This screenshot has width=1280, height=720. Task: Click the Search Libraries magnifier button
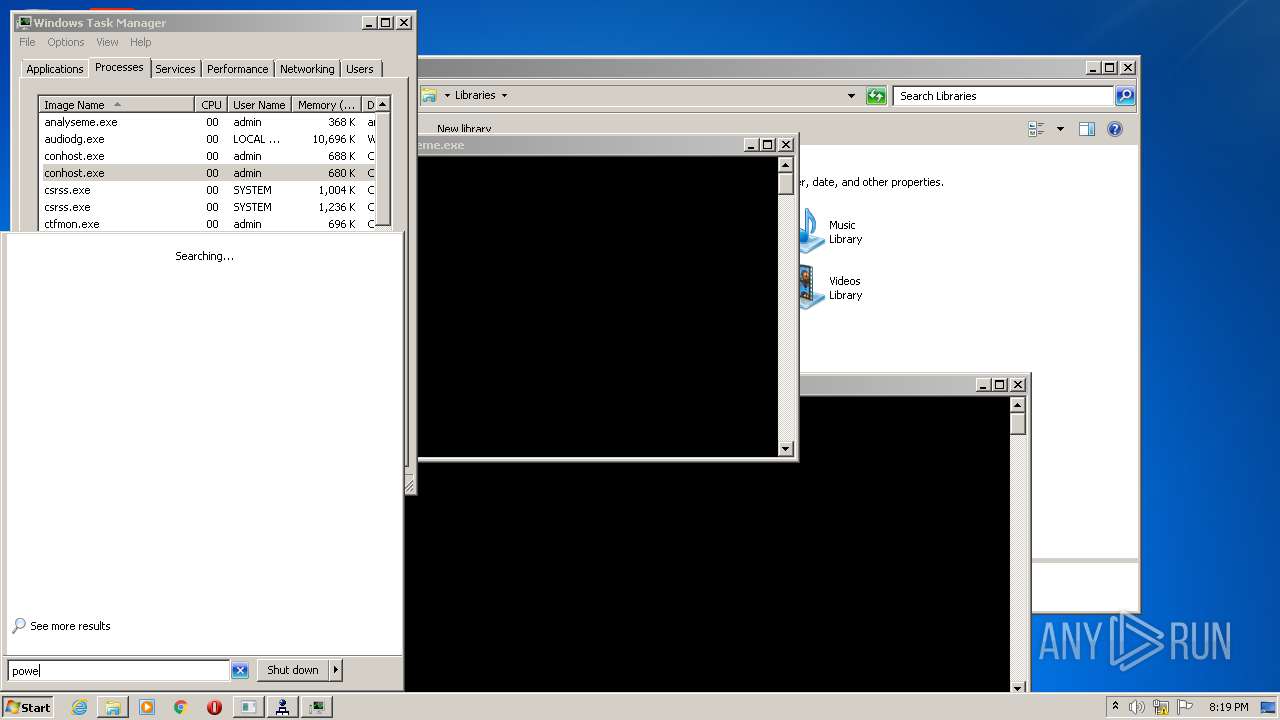(1125, 96)
